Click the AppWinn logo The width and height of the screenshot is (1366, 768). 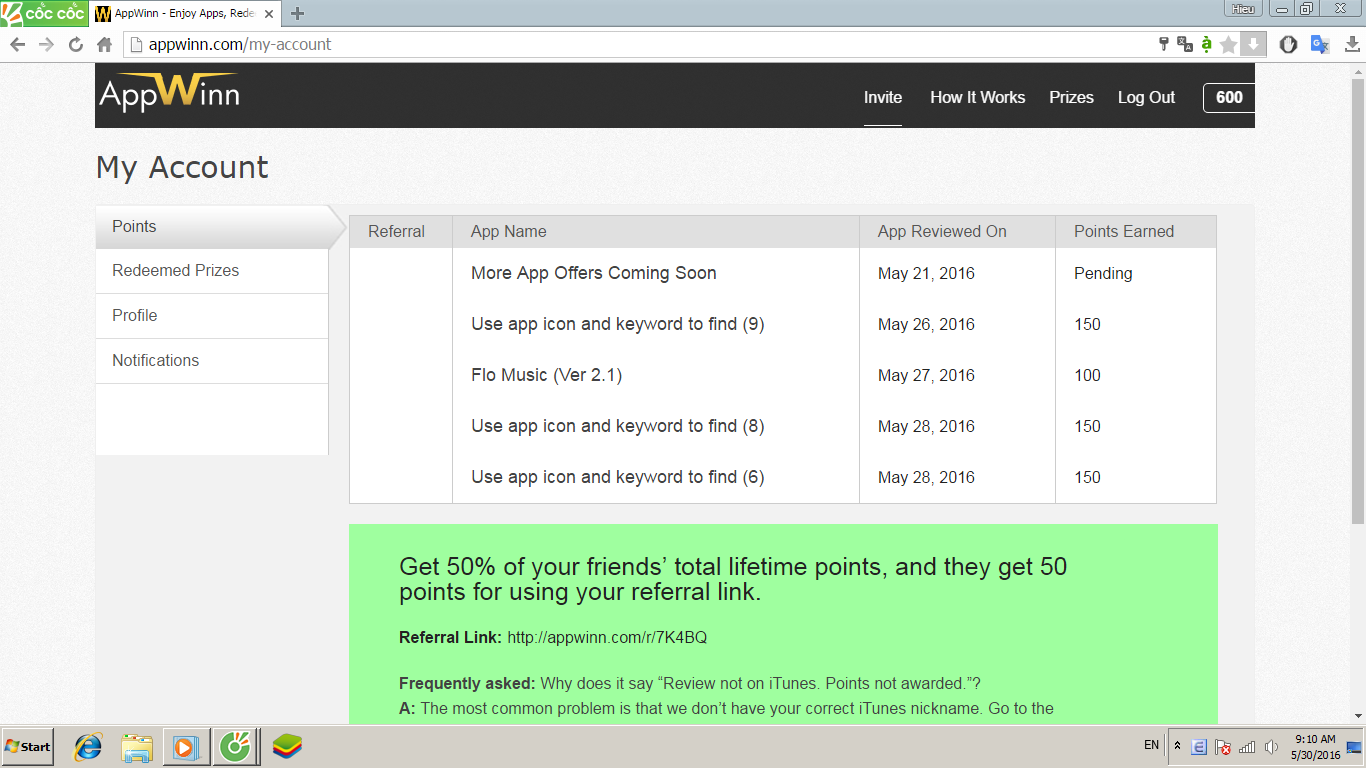[x=169, y=93]
